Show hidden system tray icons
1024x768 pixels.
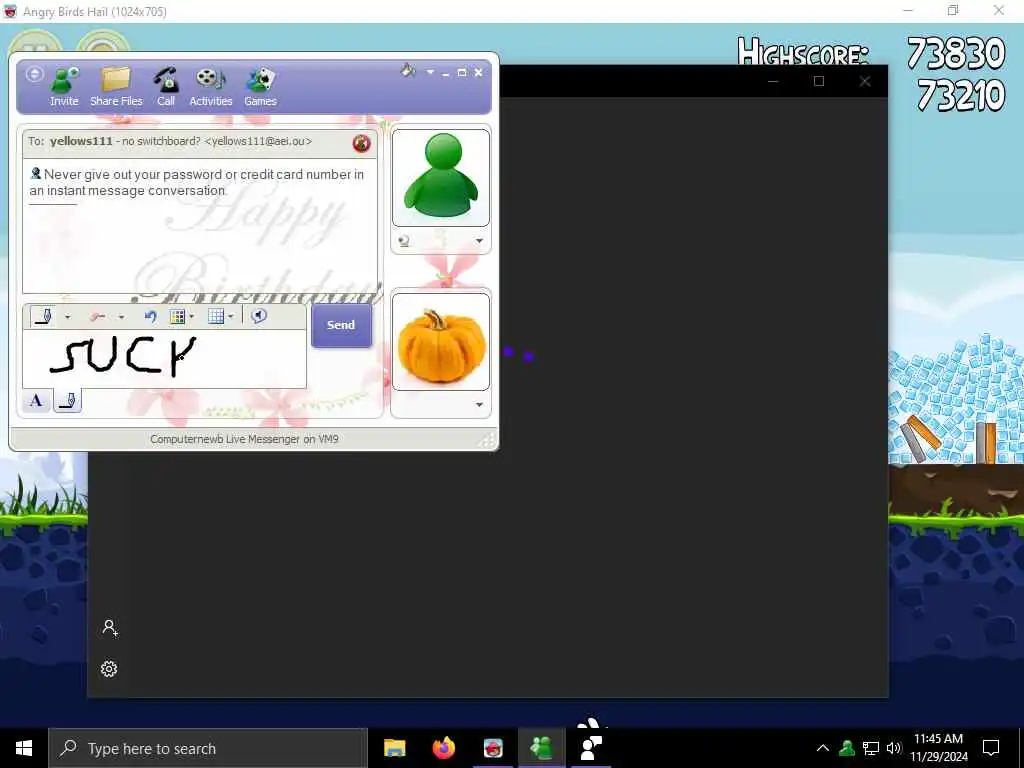click(823, 748)
